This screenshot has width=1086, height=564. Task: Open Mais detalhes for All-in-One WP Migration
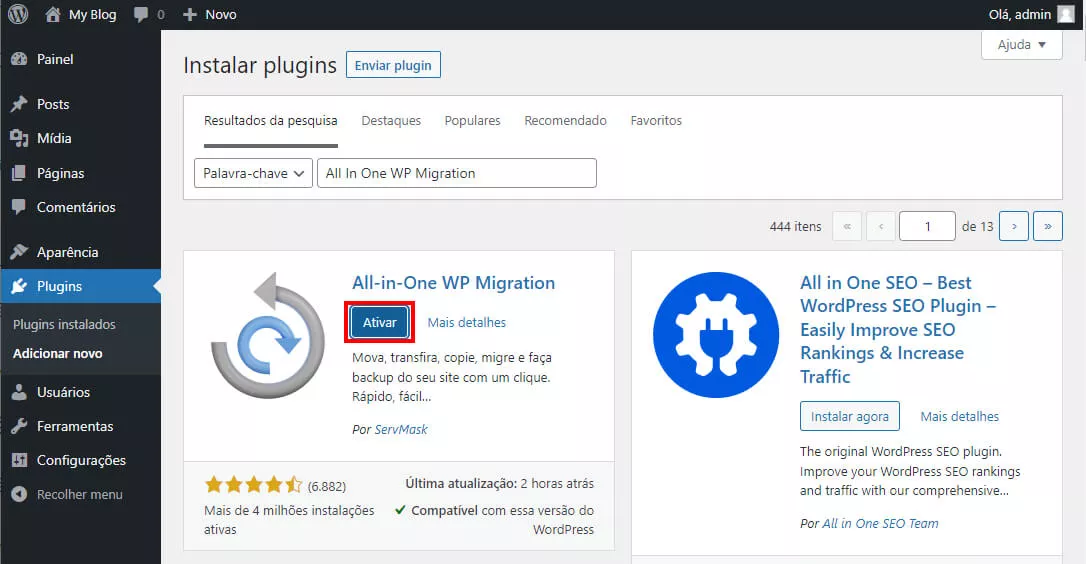click(467, 322)
